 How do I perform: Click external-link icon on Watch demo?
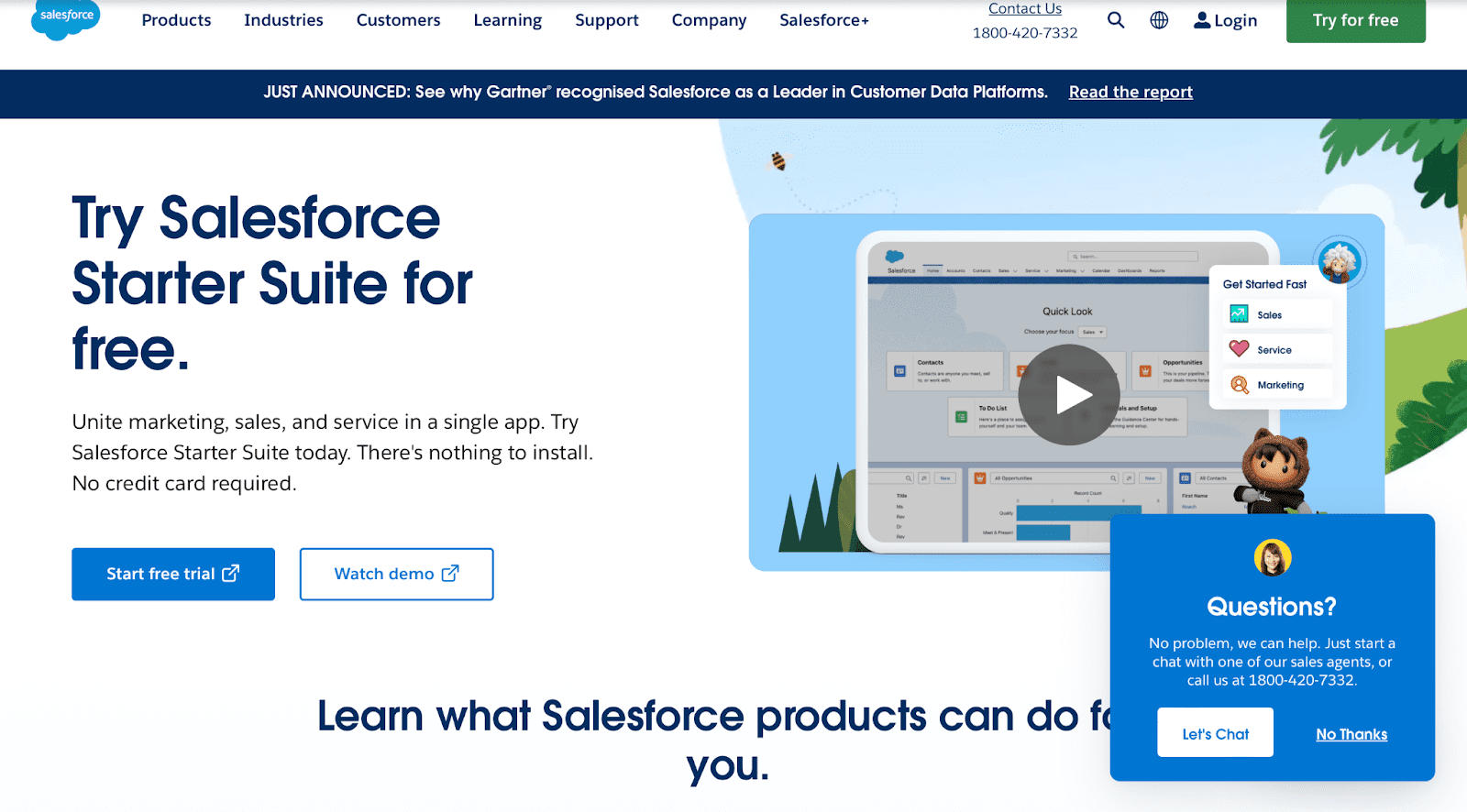coord(450,573)
